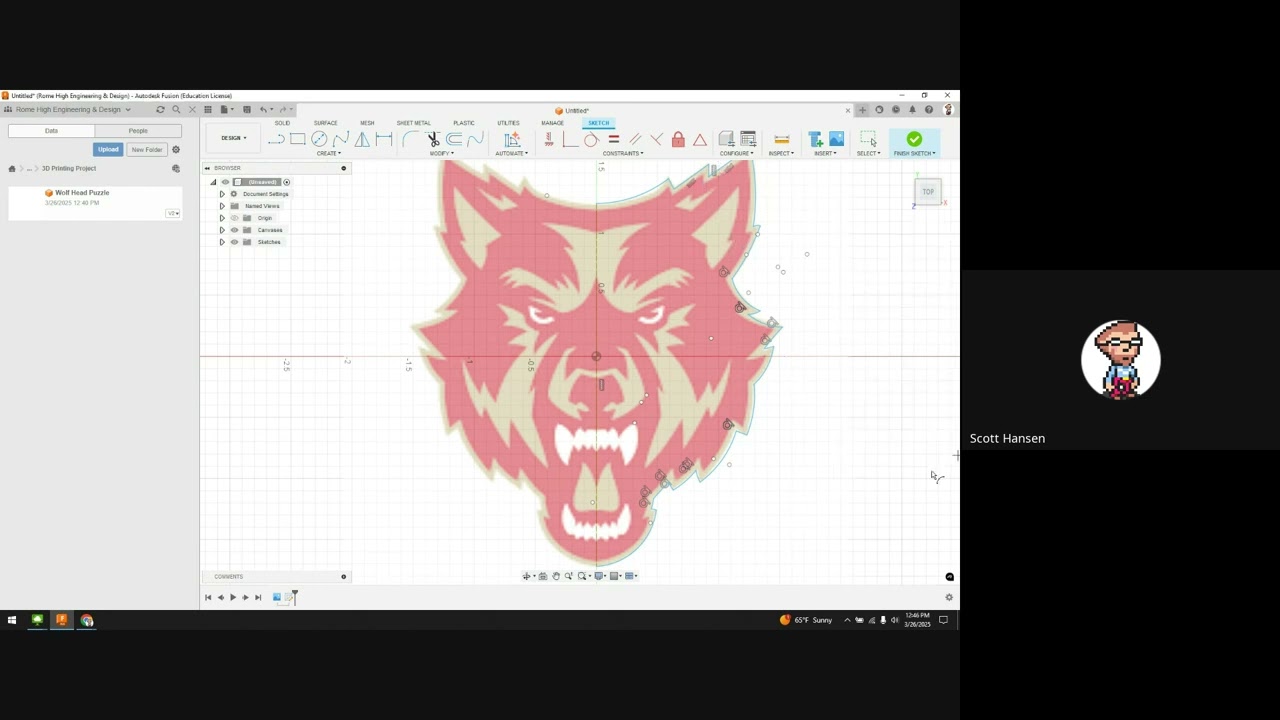This screenshot has width=1280, height=720.
Task: Select the Fit Point Spline tool
Action: click(341, 140)
